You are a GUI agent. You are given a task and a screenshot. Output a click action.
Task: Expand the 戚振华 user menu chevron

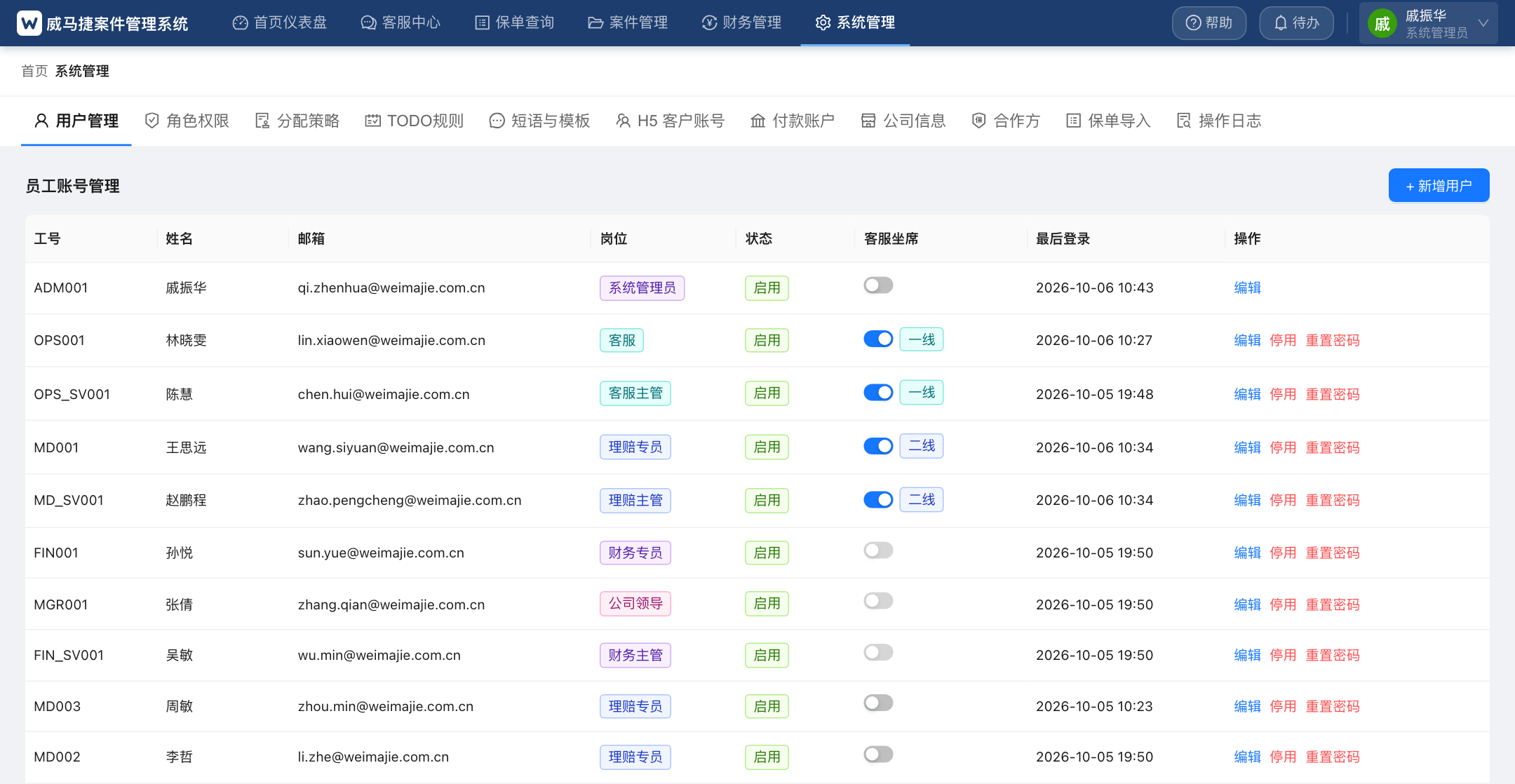click(1483, 23)
